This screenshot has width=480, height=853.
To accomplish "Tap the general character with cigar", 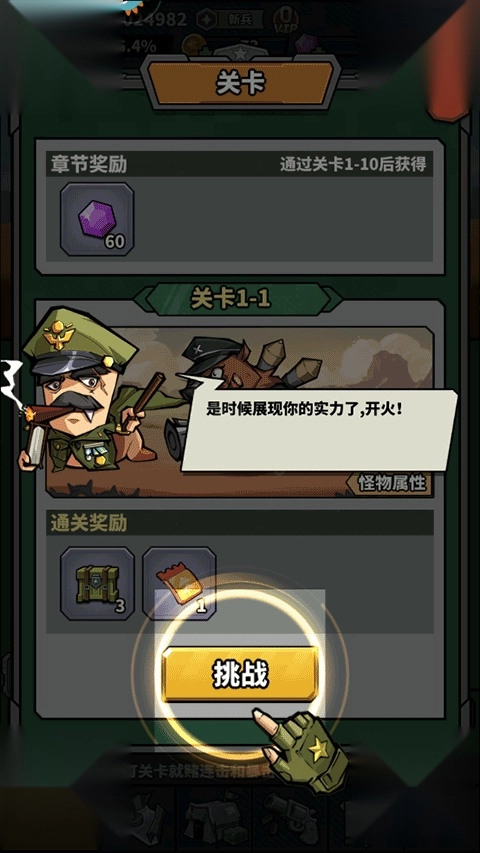I will pos(84,392).
